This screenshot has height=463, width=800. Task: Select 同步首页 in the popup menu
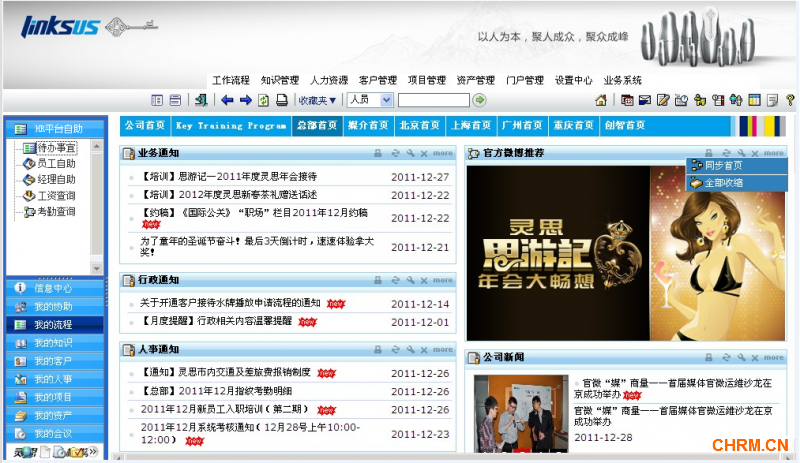click(736, 165)
